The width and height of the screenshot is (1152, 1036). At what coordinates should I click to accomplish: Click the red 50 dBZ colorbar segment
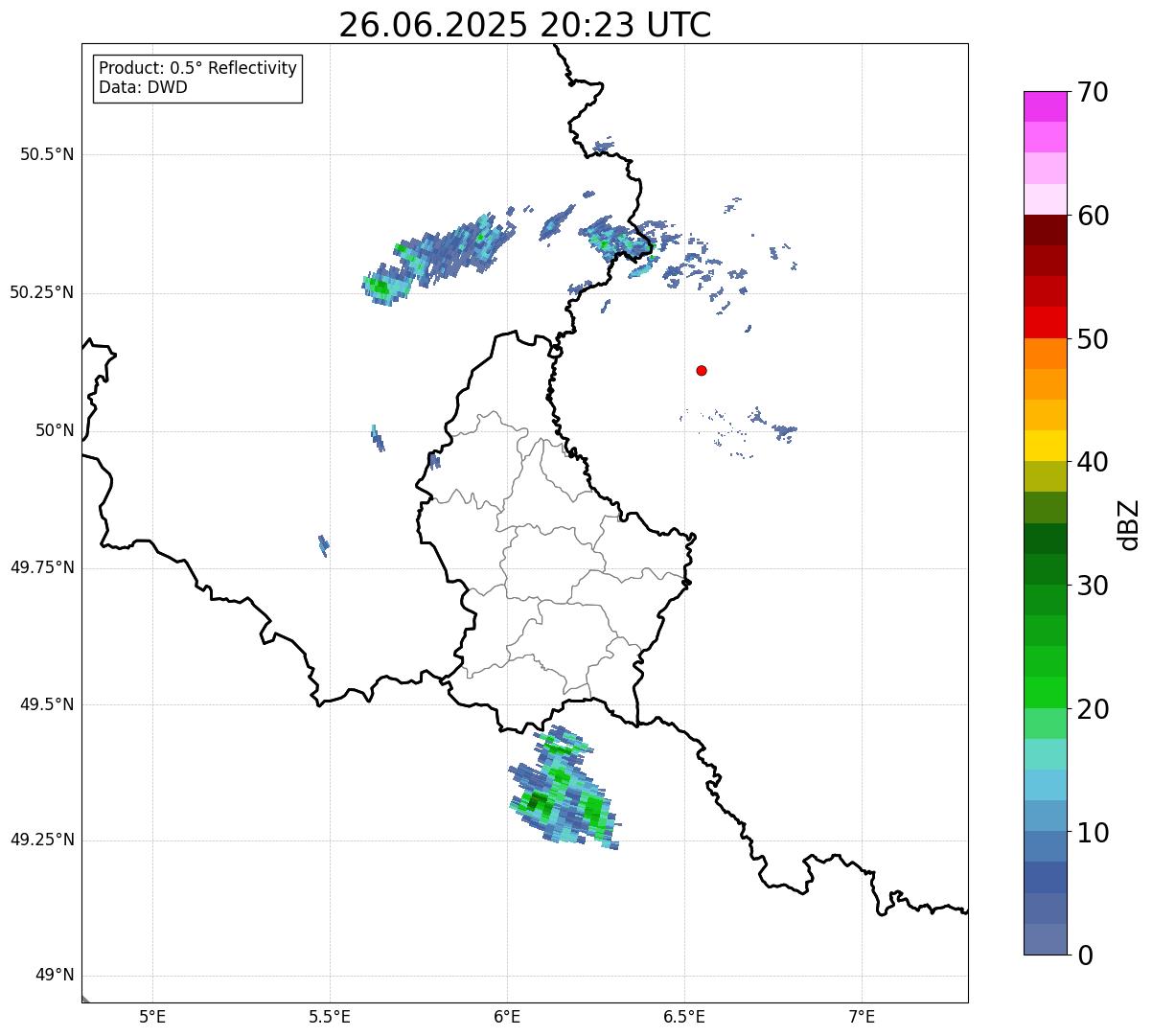(x=1046, y=322)
